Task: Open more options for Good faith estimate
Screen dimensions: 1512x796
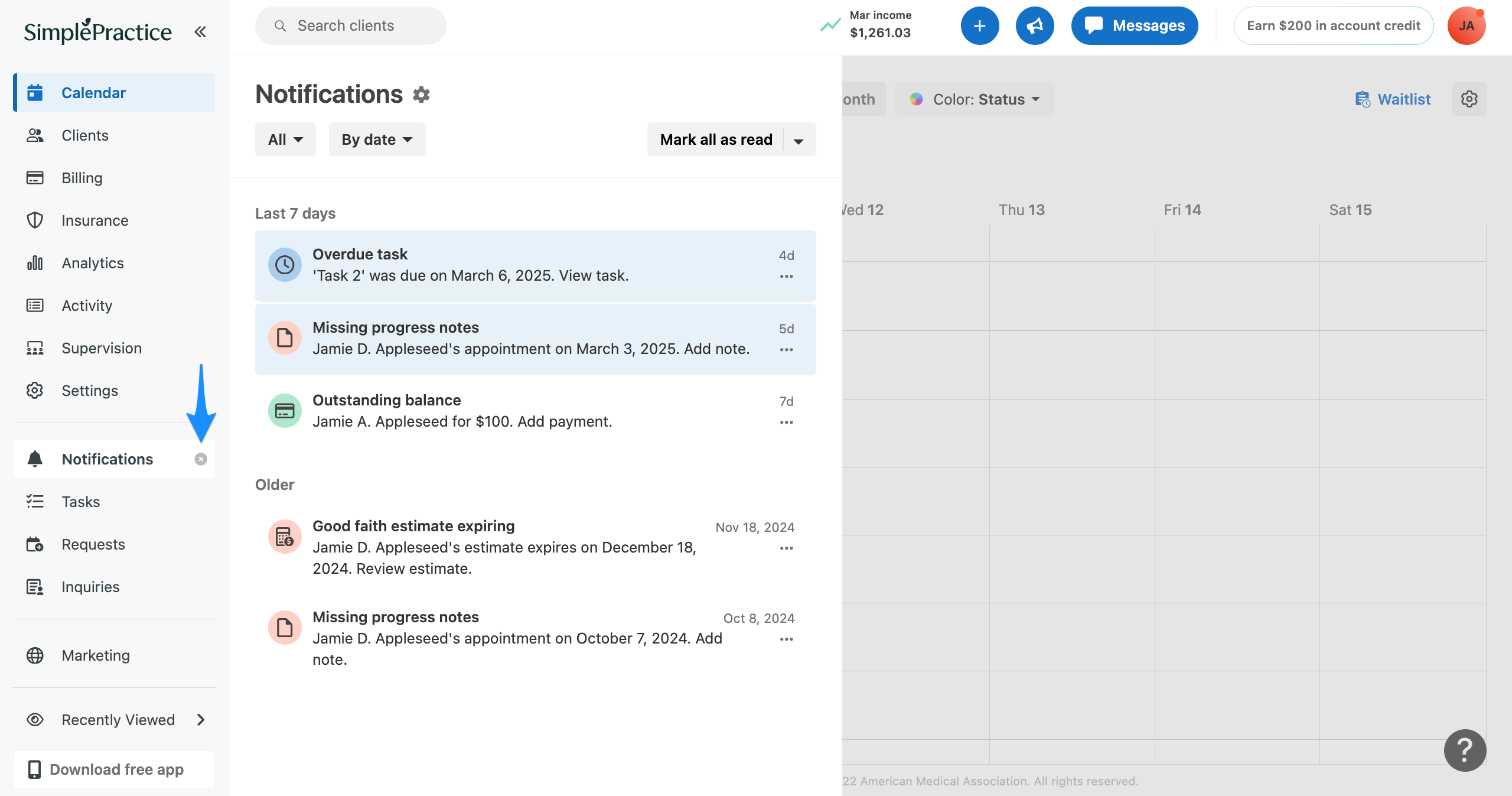Action: 786,548
